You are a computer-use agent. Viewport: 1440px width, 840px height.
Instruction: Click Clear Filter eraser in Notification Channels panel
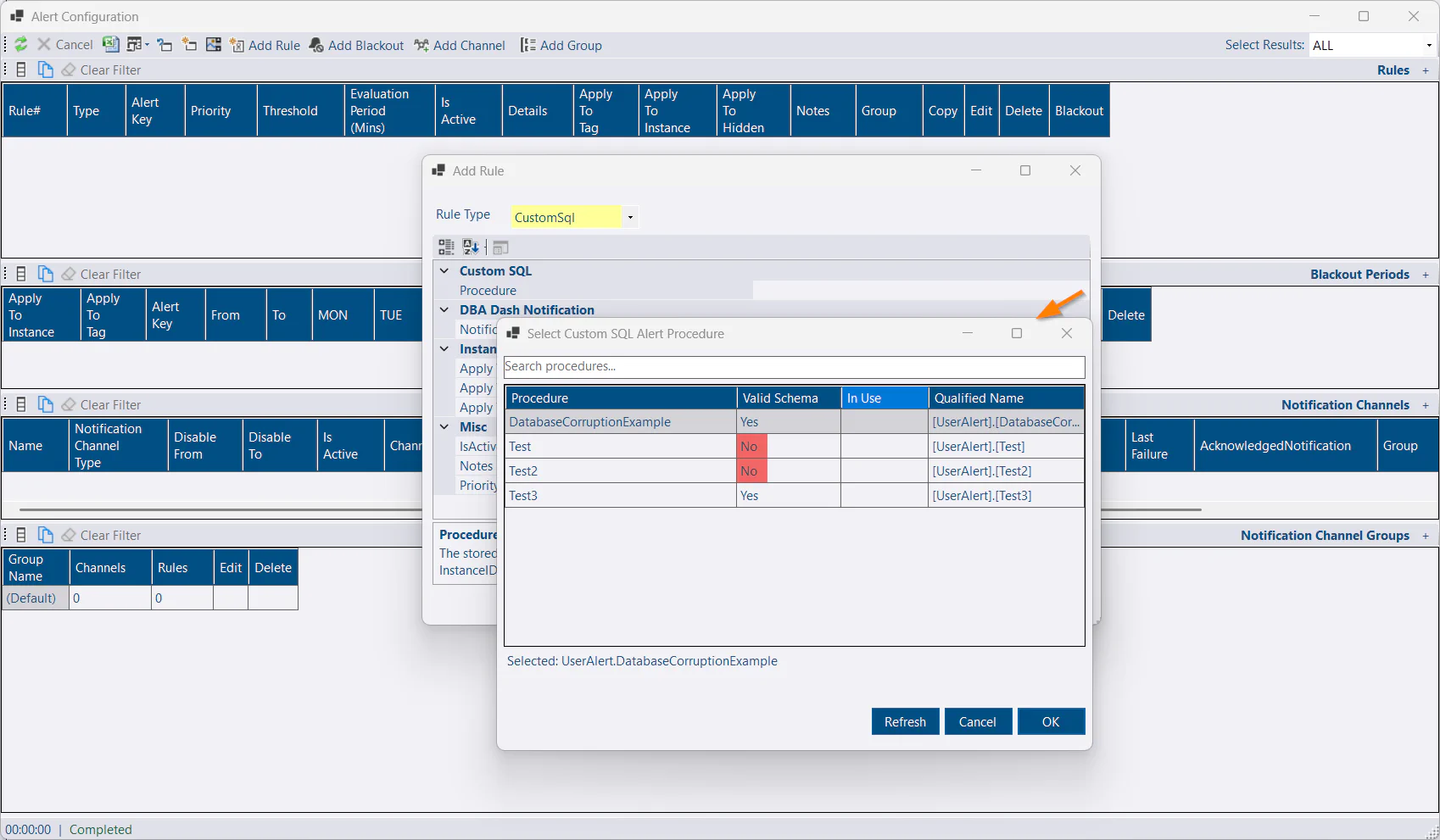click(x=69, y=405)
